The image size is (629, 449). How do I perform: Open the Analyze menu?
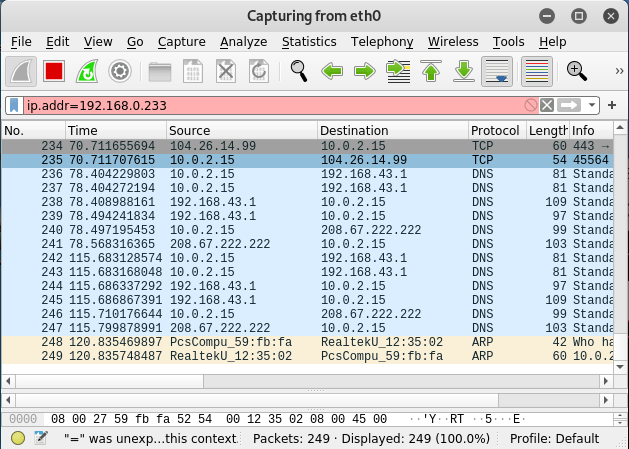[x=243, y=42]
